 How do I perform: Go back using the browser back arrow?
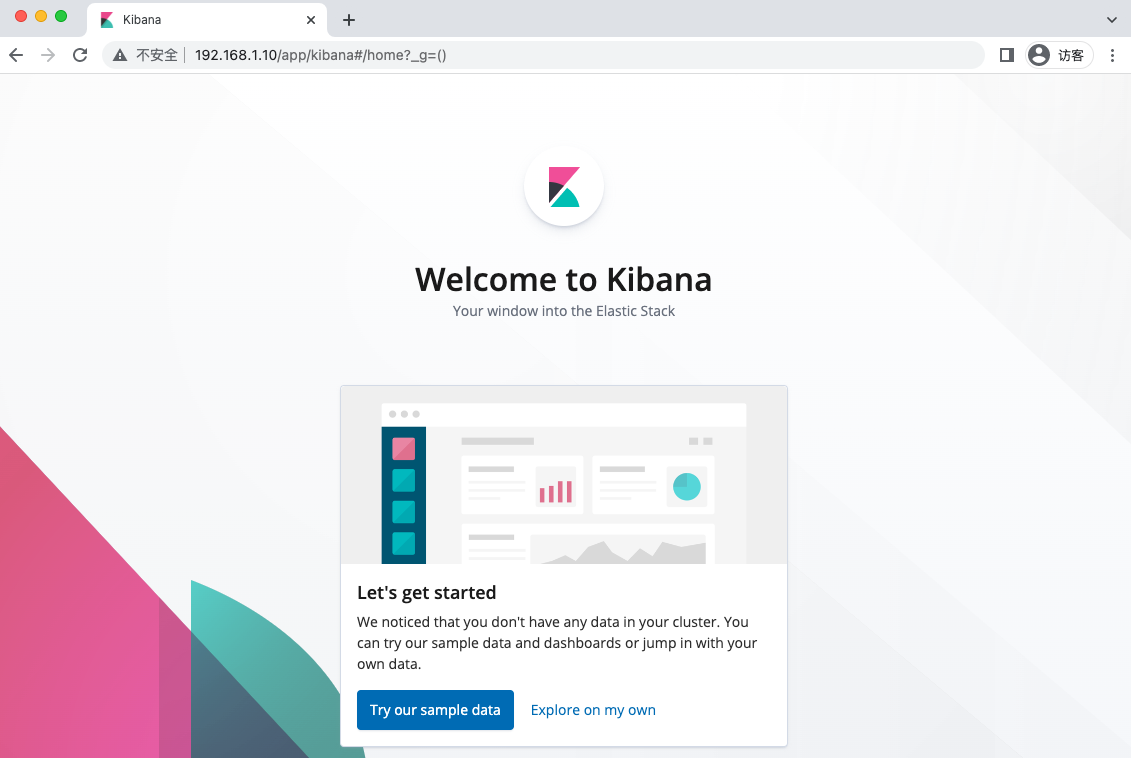(16, 55)
